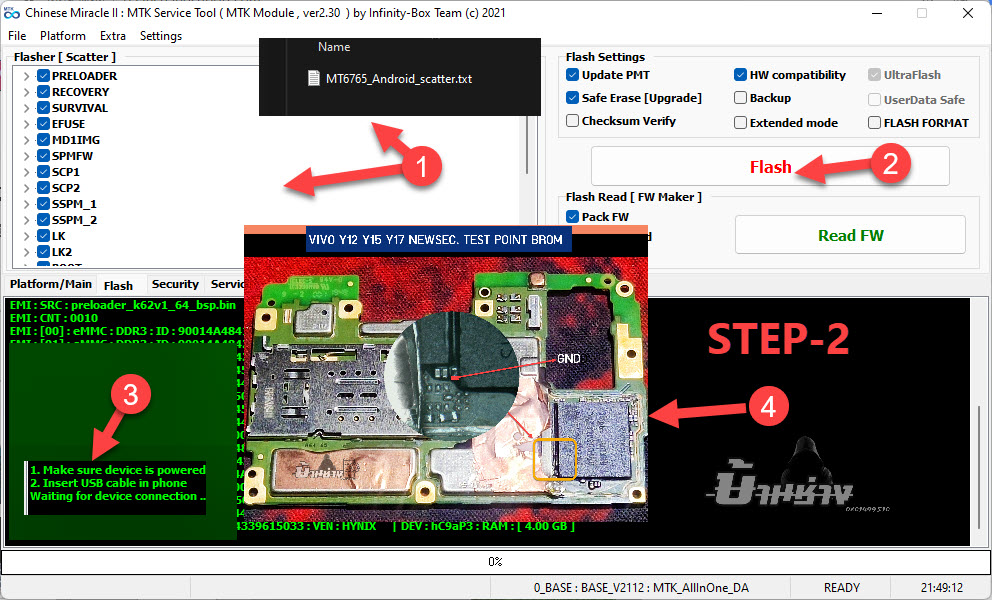
Task: Switch to the Security tab
Action: (175, 284)
